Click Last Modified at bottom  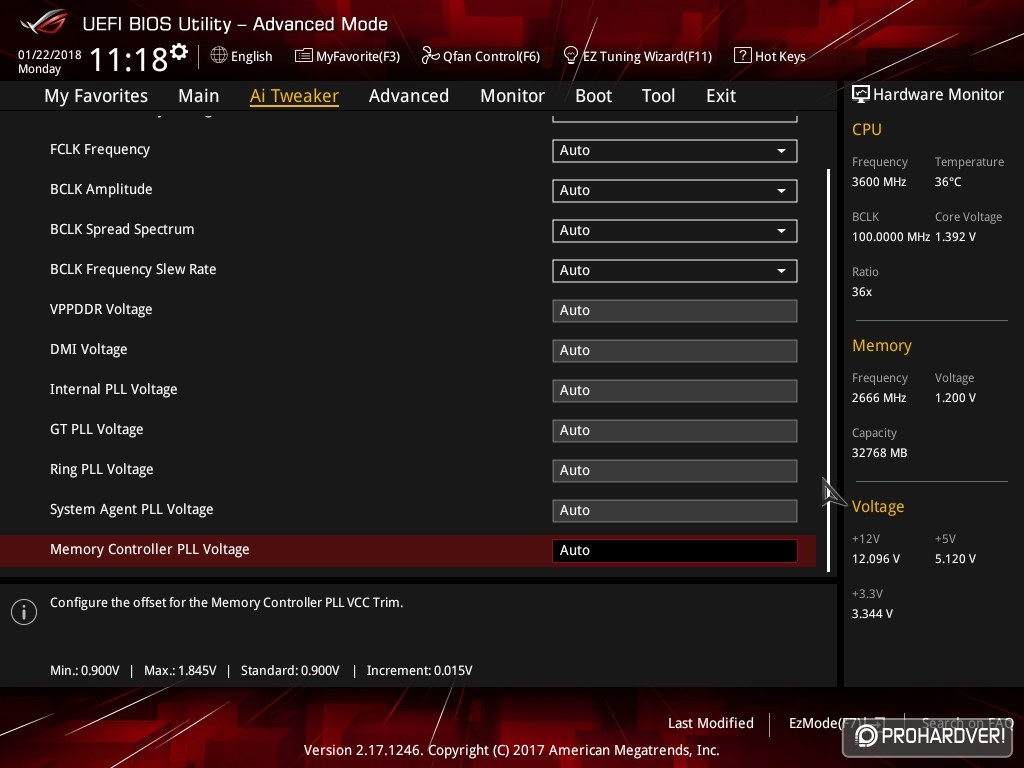711,723
